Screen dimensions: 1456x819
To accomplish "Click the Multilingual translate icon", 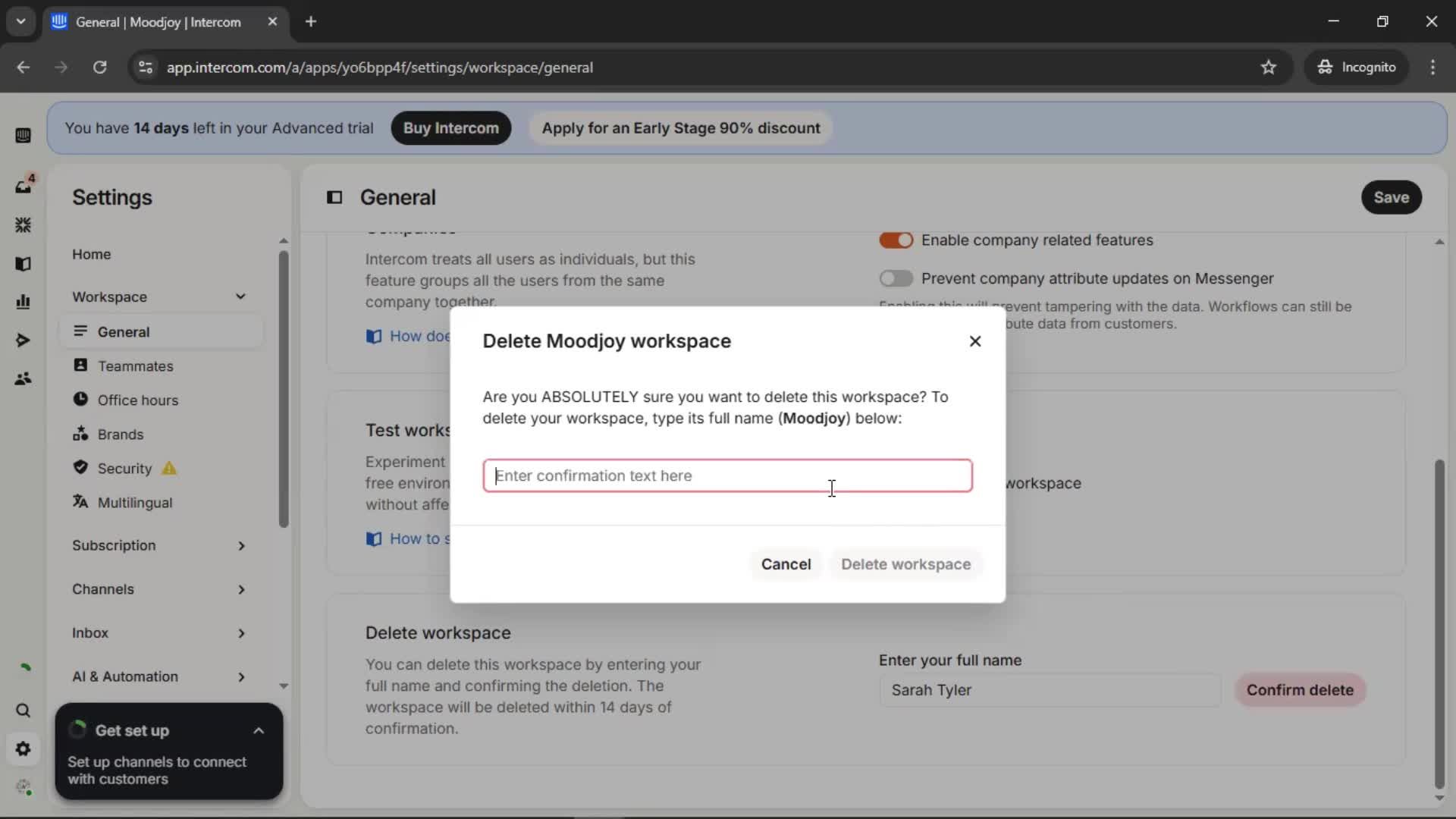I will (x=80, y=501).
